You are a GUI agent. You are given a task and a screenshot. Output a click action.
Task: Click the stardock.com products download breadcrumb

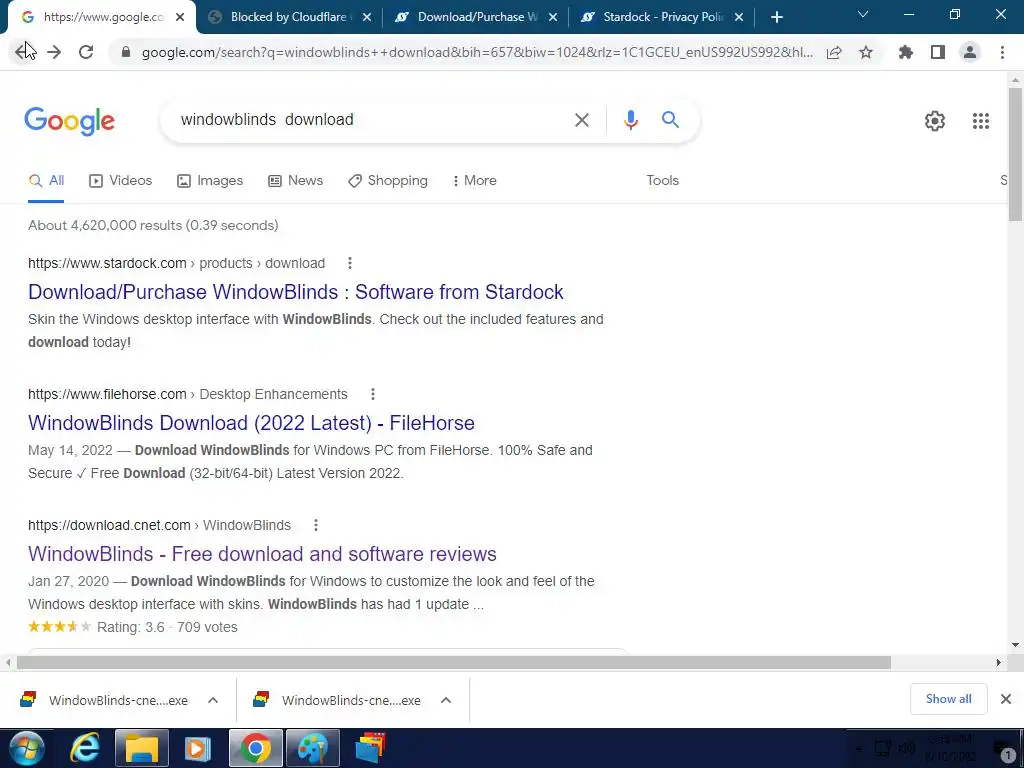pos(176,263)
